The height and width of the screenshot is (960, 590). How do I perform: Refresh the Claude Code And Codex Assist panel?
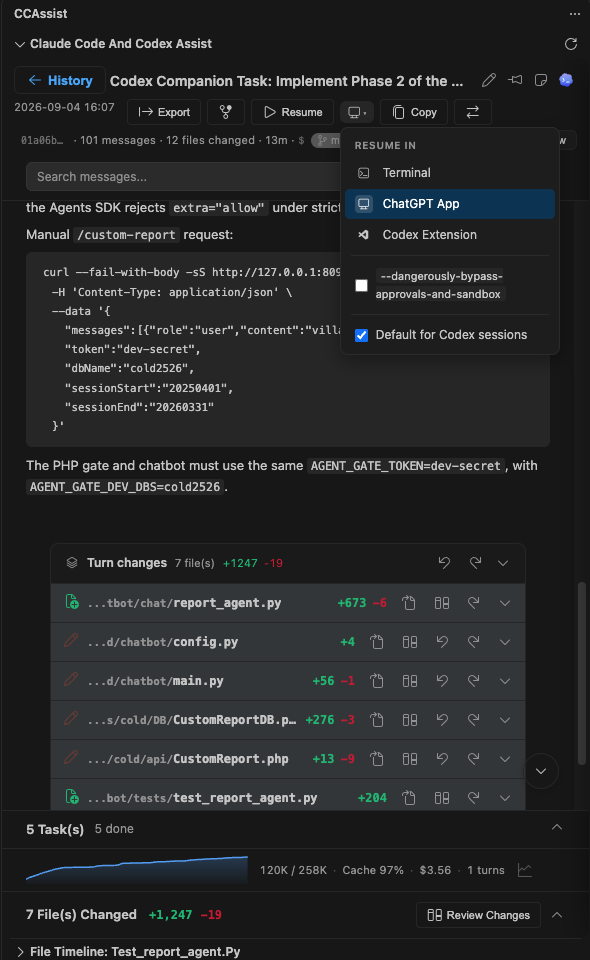coord(570,44)
